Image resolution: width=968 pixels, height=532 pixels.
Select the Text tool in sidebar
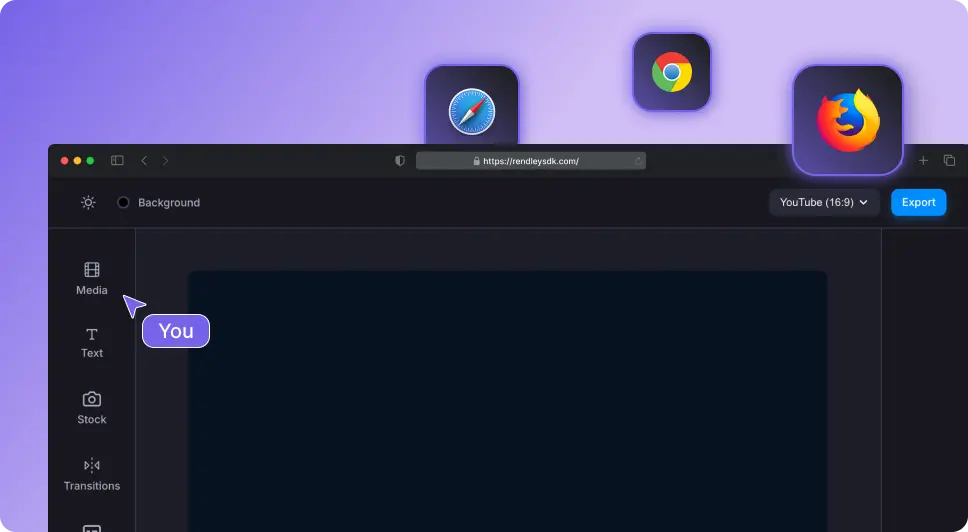[92, 342]
